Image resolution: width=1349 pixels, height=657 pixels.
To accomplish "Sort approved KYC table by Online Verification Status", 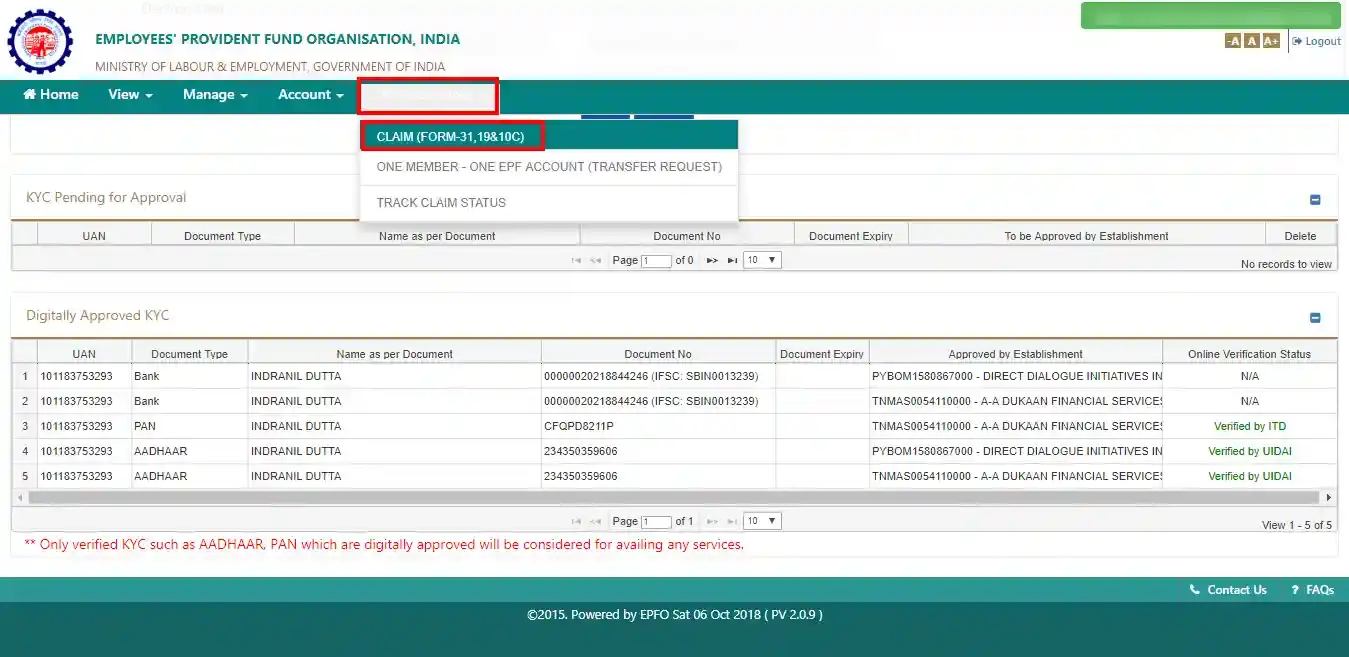I will (x=1249, y=354).
